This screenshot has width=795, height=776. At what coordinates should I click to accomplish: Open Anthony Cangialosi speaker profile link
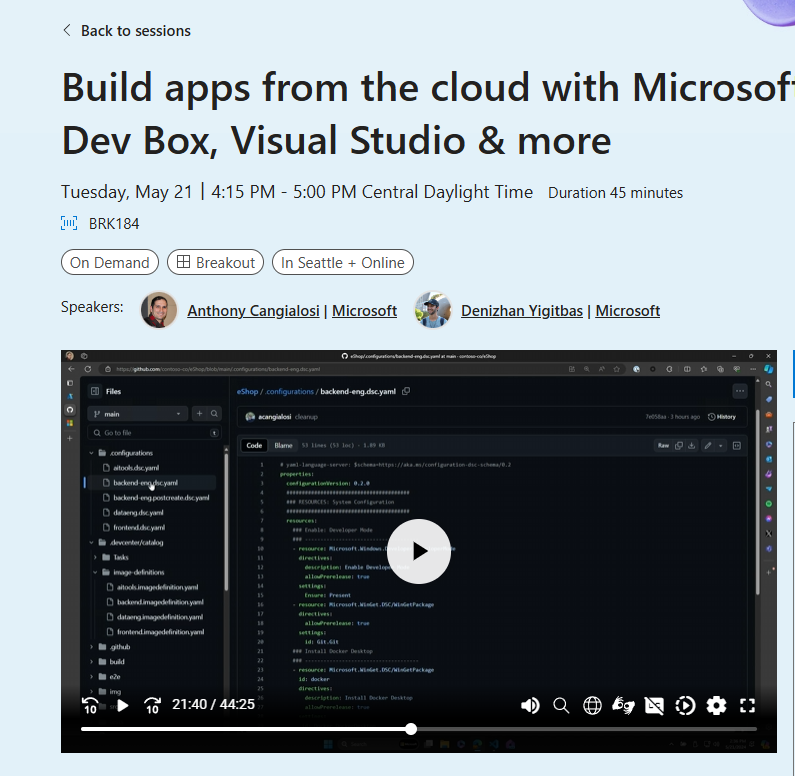pos(254,310)
